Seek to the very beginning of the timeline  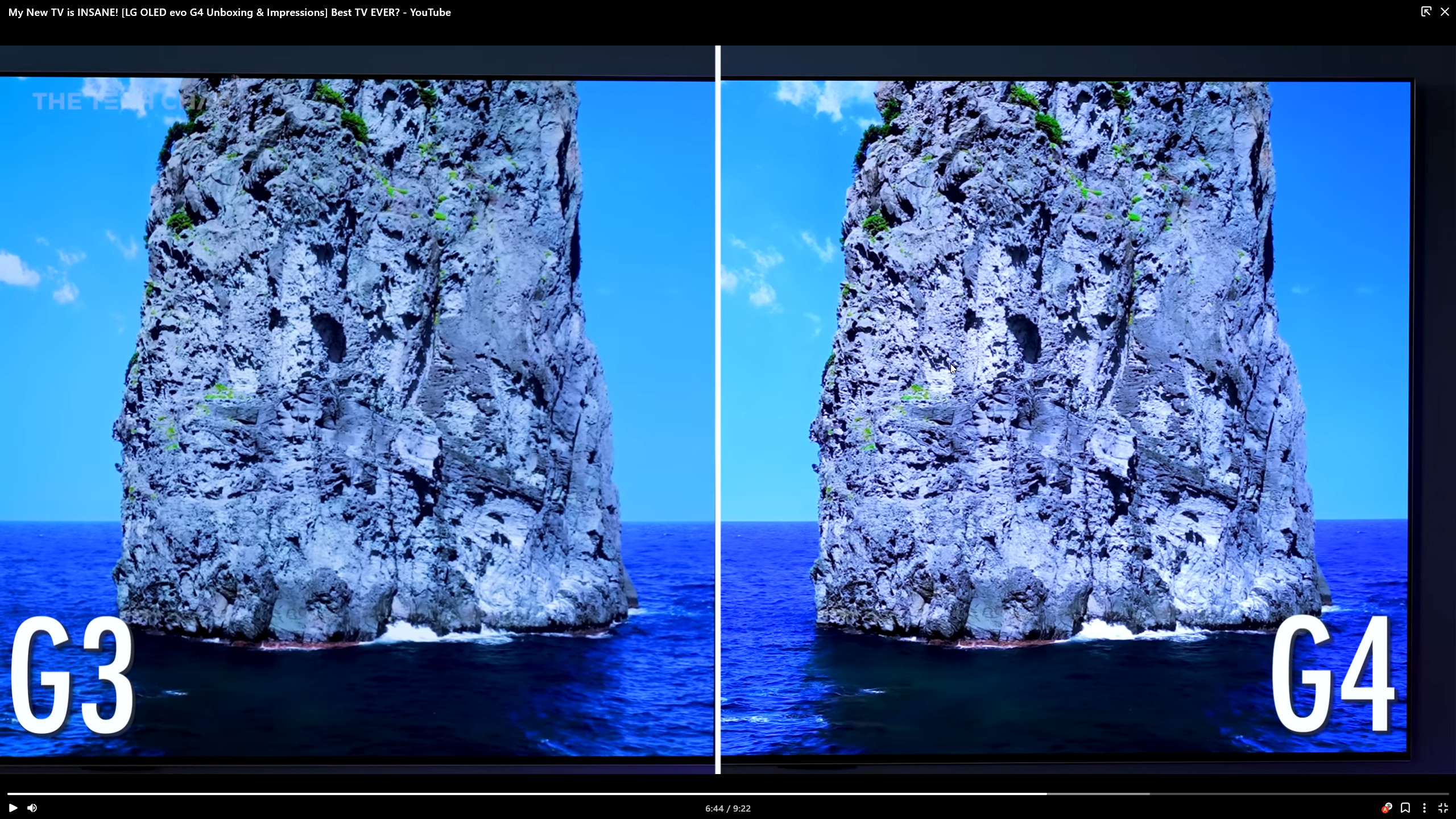(x=9, y=794)
